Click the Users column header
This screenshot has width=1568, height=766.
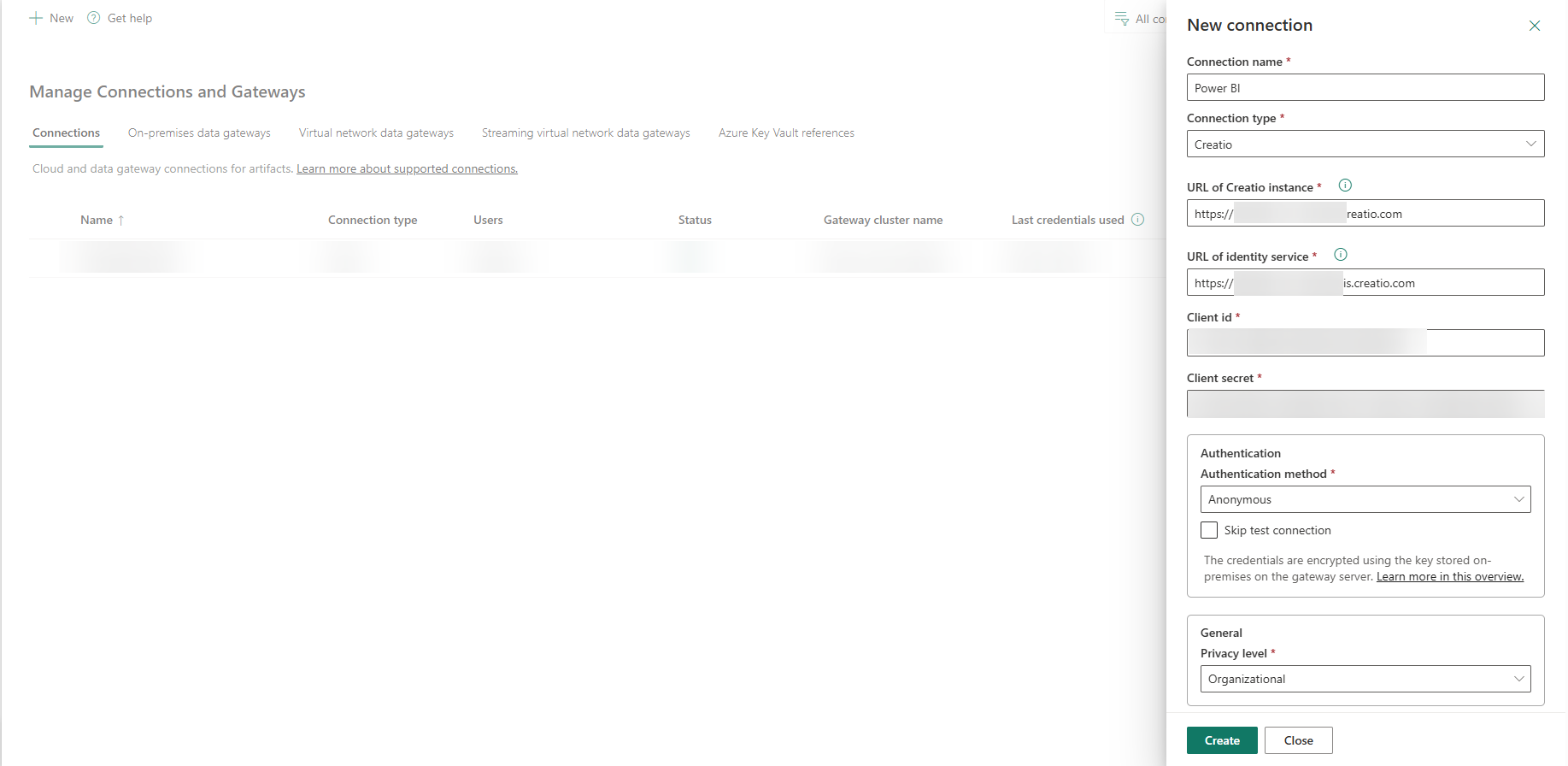click(x=488, y=220)
